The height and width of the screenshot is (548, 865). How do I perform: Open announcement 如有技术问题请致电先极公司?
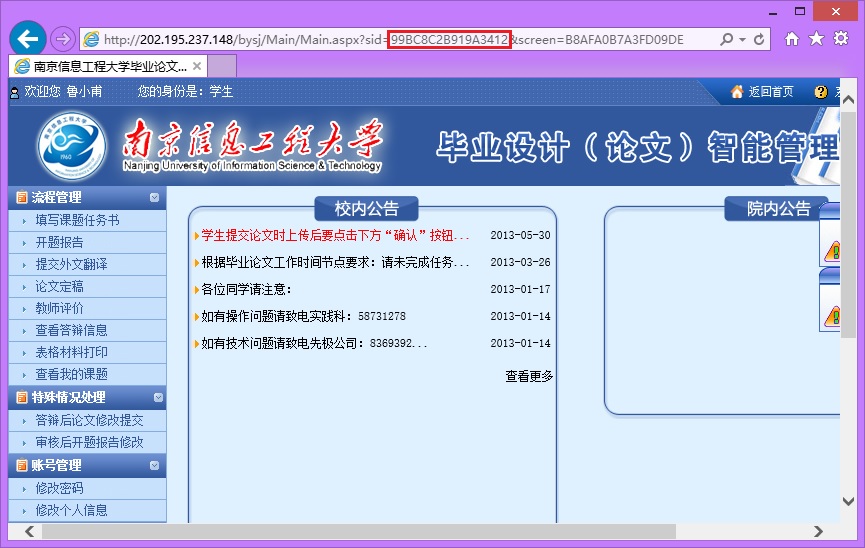tap(314, 344)
